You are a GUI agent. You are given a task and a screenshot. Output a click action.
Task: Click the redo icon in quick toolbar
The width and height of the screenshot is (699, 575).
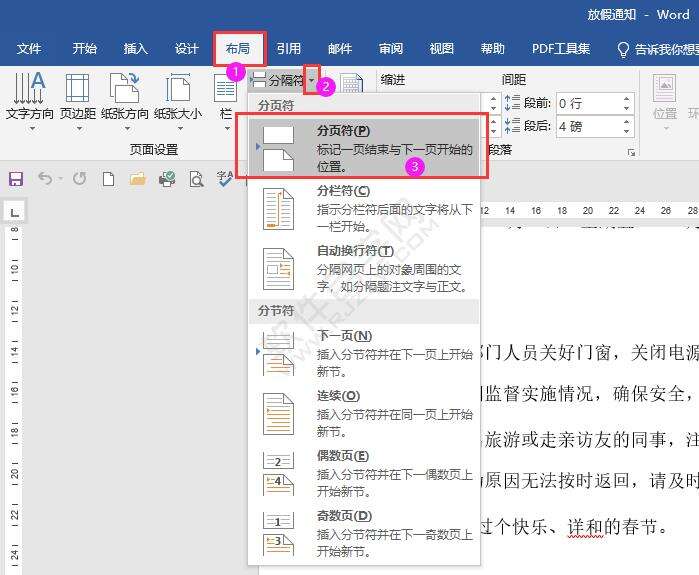point(79,179)
